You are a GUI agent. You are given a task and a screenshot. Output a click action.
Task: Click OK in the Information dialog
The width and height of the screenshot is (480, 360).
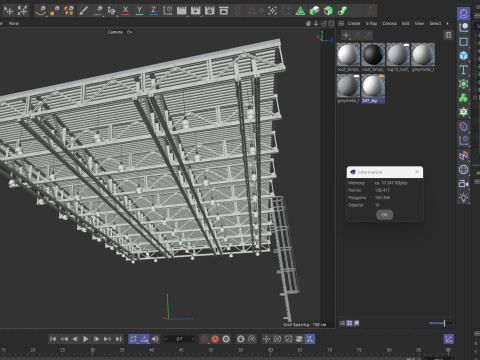[x=384, y=215]
